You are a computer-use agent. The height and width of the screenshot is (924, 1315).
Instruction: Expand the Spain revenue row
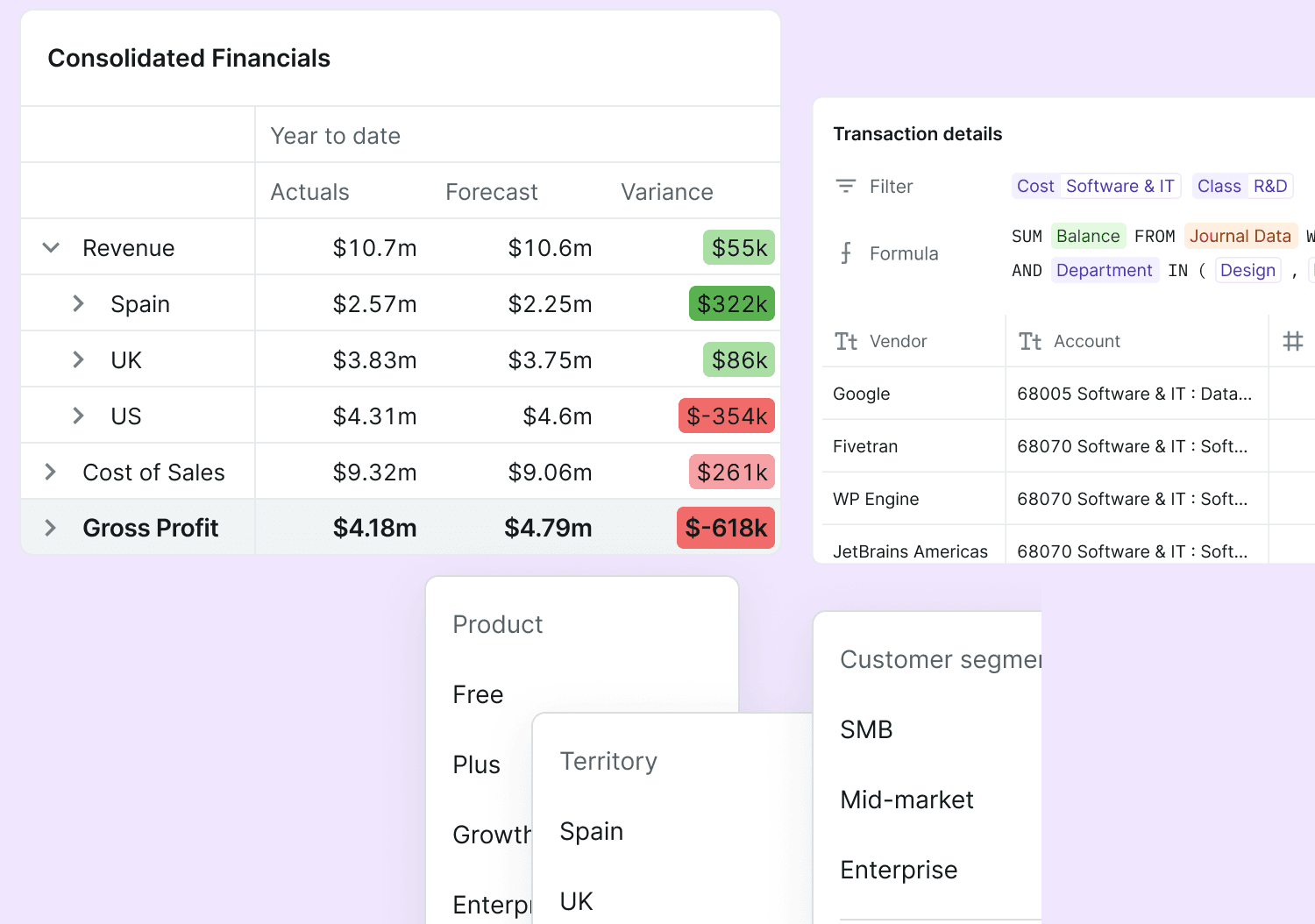click(78, 303)
